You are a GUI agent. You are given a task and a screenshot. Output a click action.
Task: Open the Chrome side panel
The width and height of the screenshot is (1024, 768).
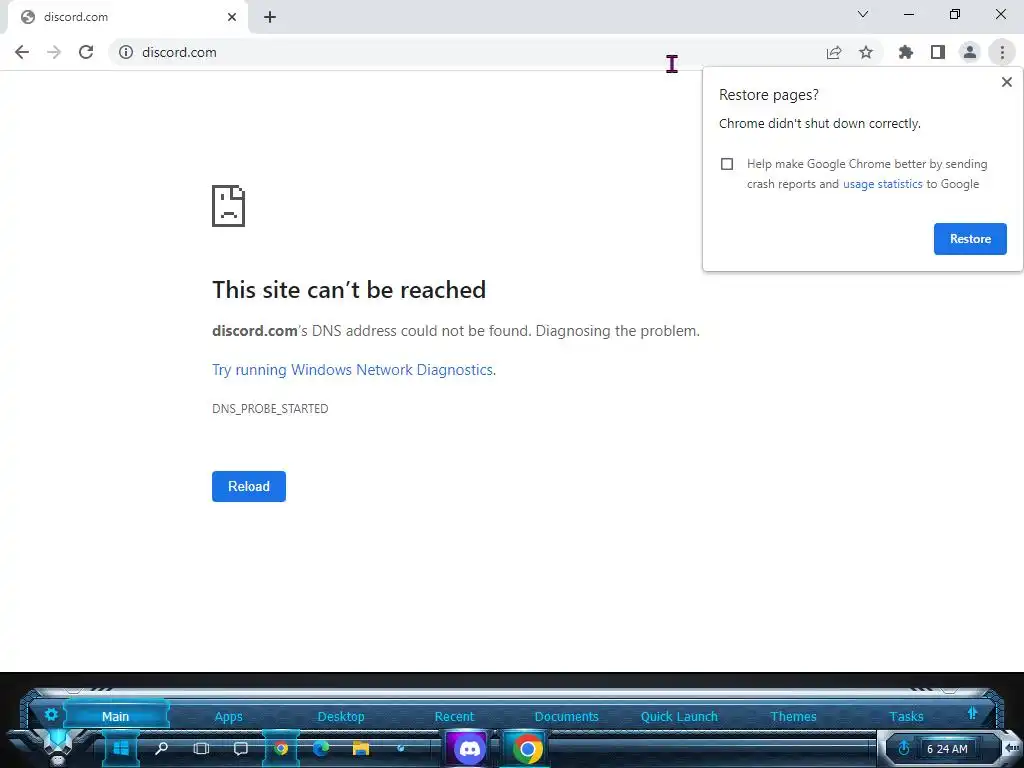coord(938,52)
